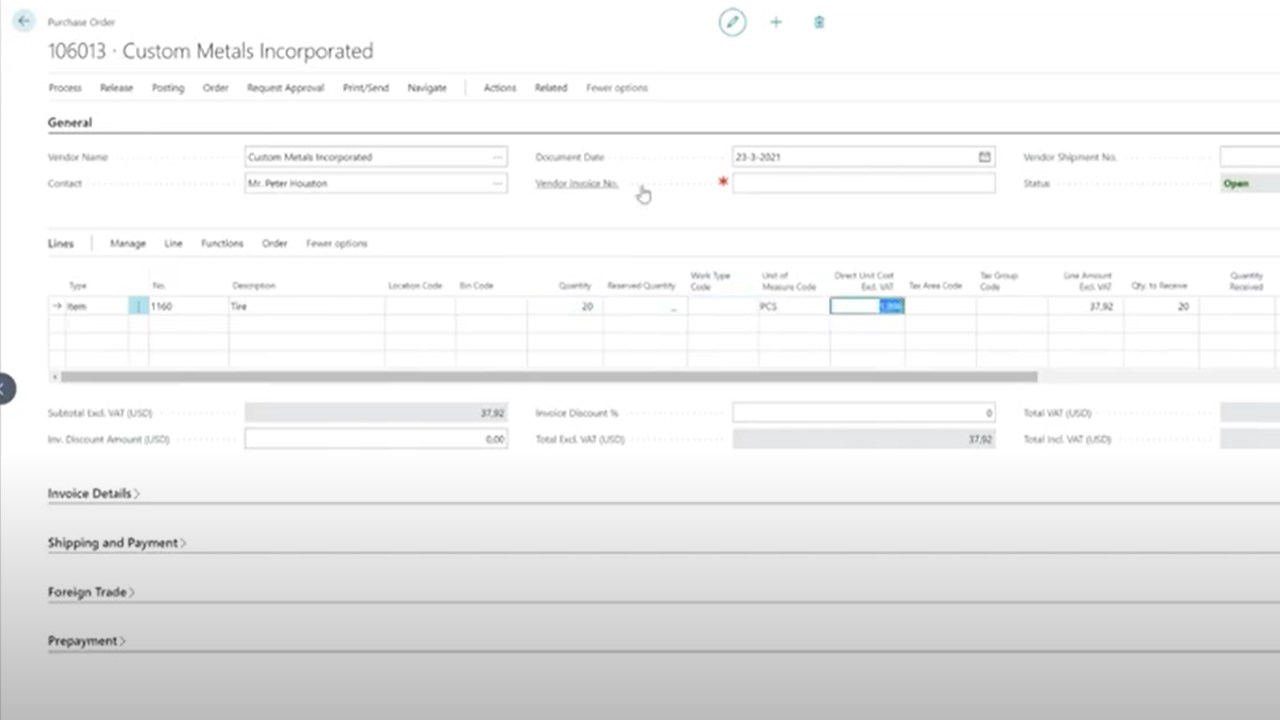Open the row options for the Tire line
The height and width of the screenshot is (720, 1280).
tap(138, 306)
